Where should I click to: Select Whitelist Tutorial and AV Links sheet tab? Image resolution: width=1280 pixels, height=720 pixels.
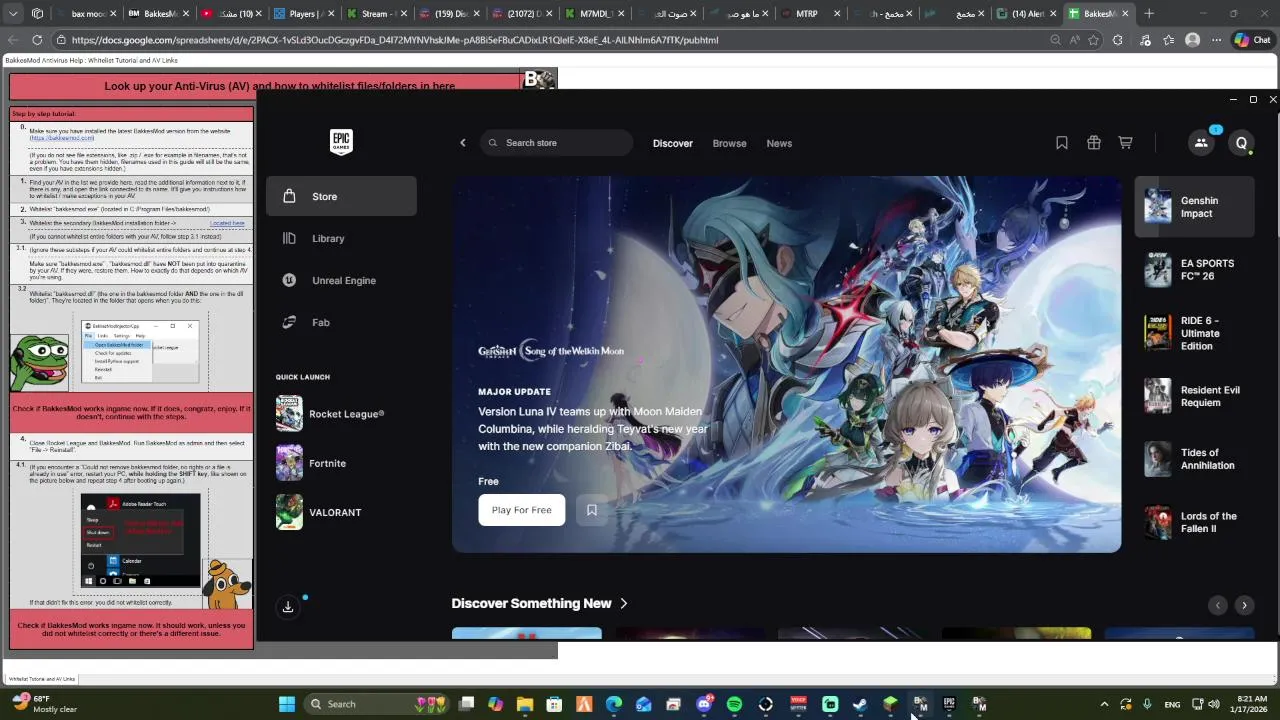pos(41,679)
